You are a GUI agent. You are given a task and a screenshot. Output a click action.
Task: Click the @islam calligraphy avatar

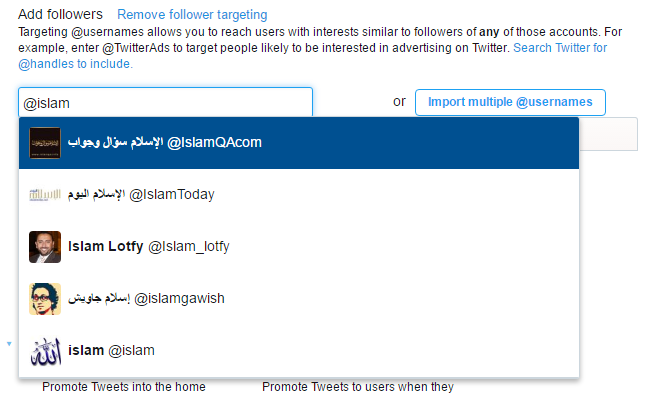(46, 351)
